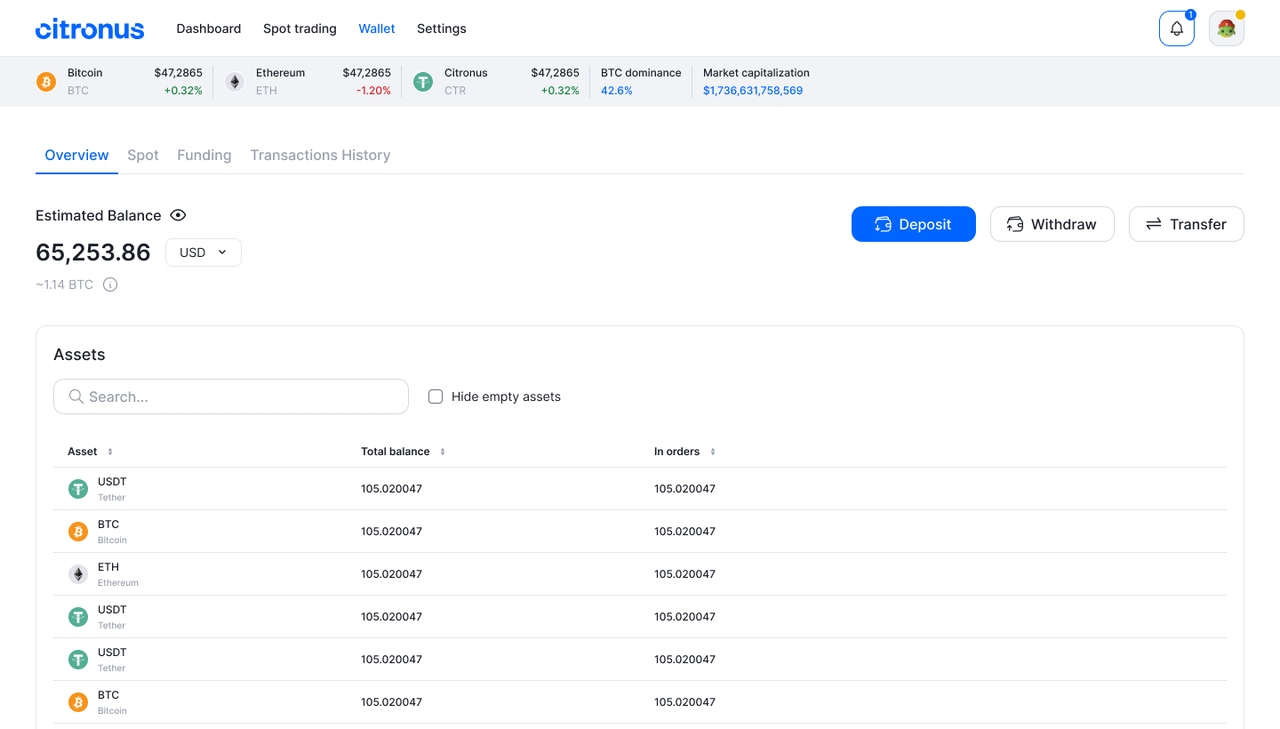Toggle estimated balance visibility eye
The image size is (1280, 729).
pyautogui.click(x=178, y=215)
